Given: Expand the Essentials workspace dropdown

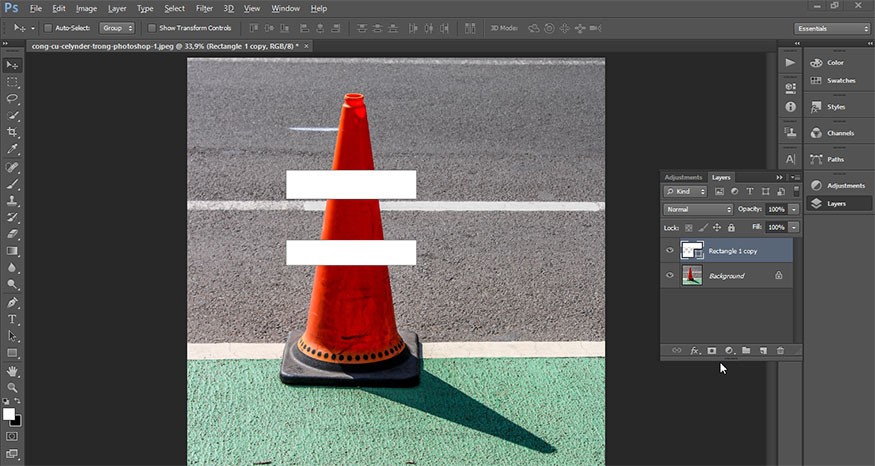Looking at the screenshot, I should (832, 28).
